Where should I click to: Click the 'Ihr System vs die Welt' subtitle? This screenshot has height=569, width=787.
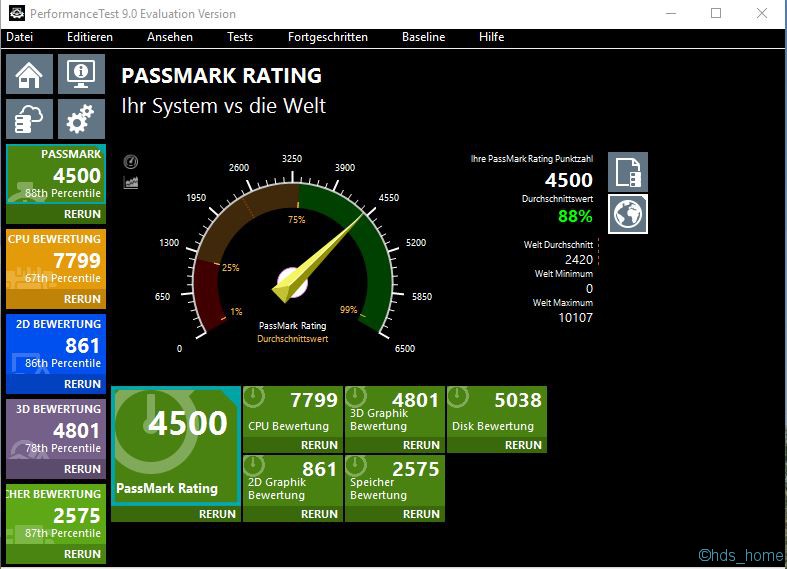[x=223, y=106]
